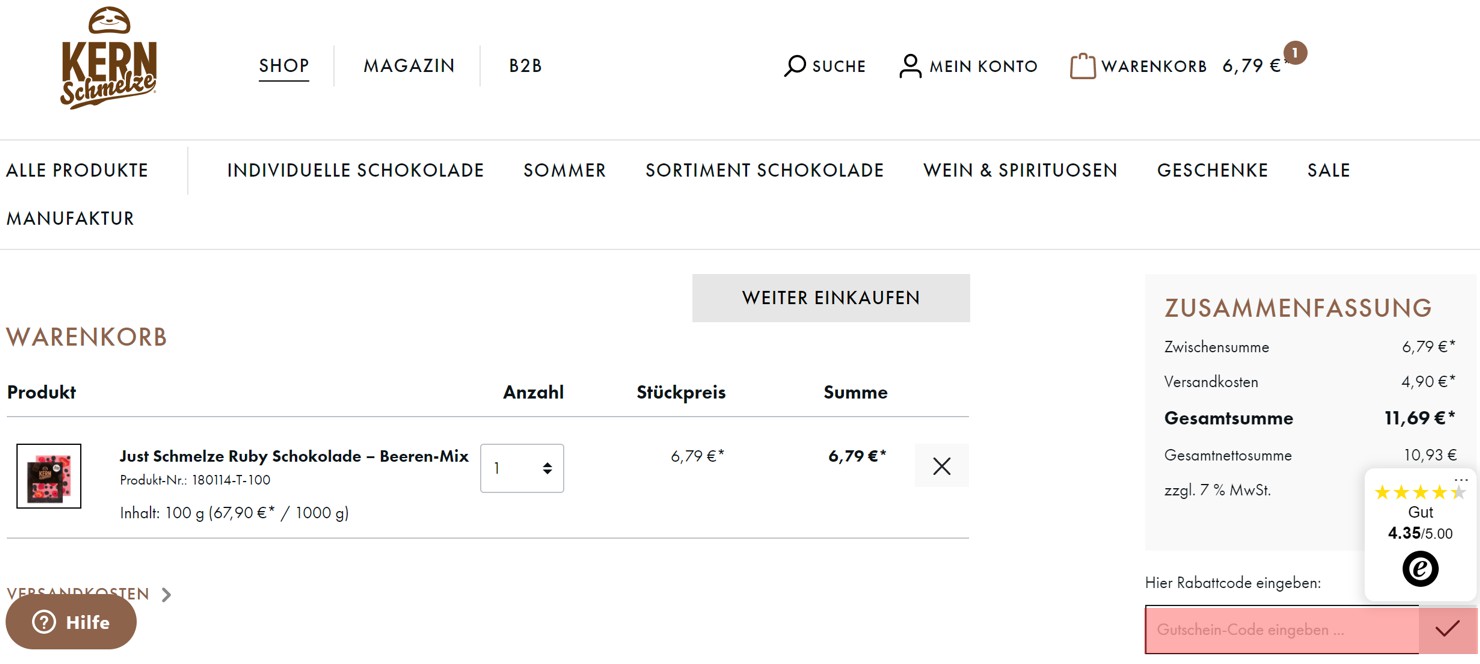Click the rating score 4.35/5.00
The width and height of the screenshot is (1480, 664).
1420,534
